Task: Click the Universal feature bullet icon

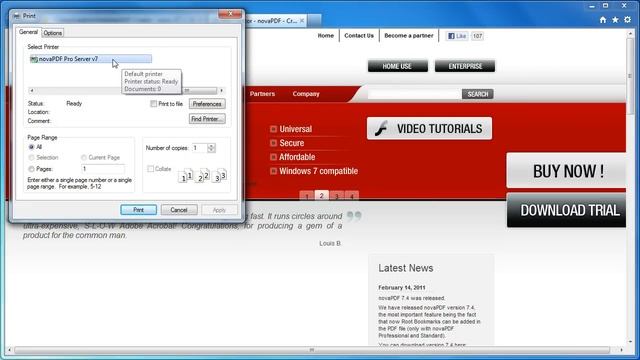Action: click(273, 129)
